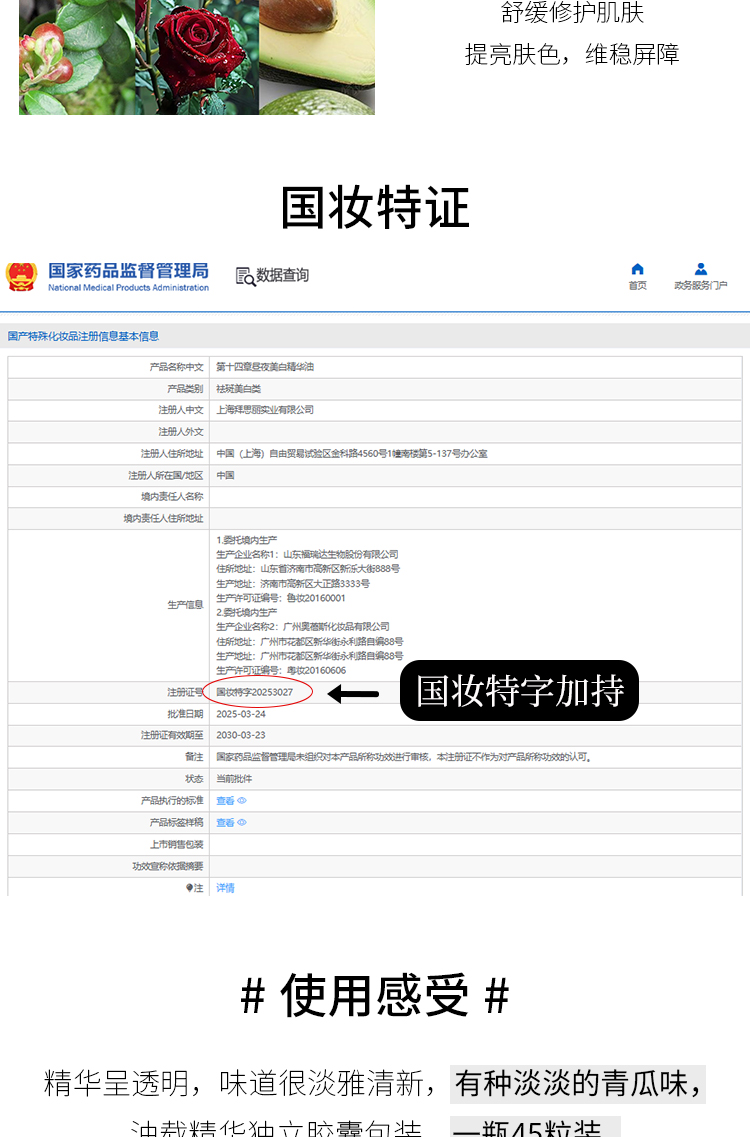Click the highlighted 有种淡淡的青瓜味 text
The height and width of the screenshot is (1137, 750).
[x=577, y=1083]
